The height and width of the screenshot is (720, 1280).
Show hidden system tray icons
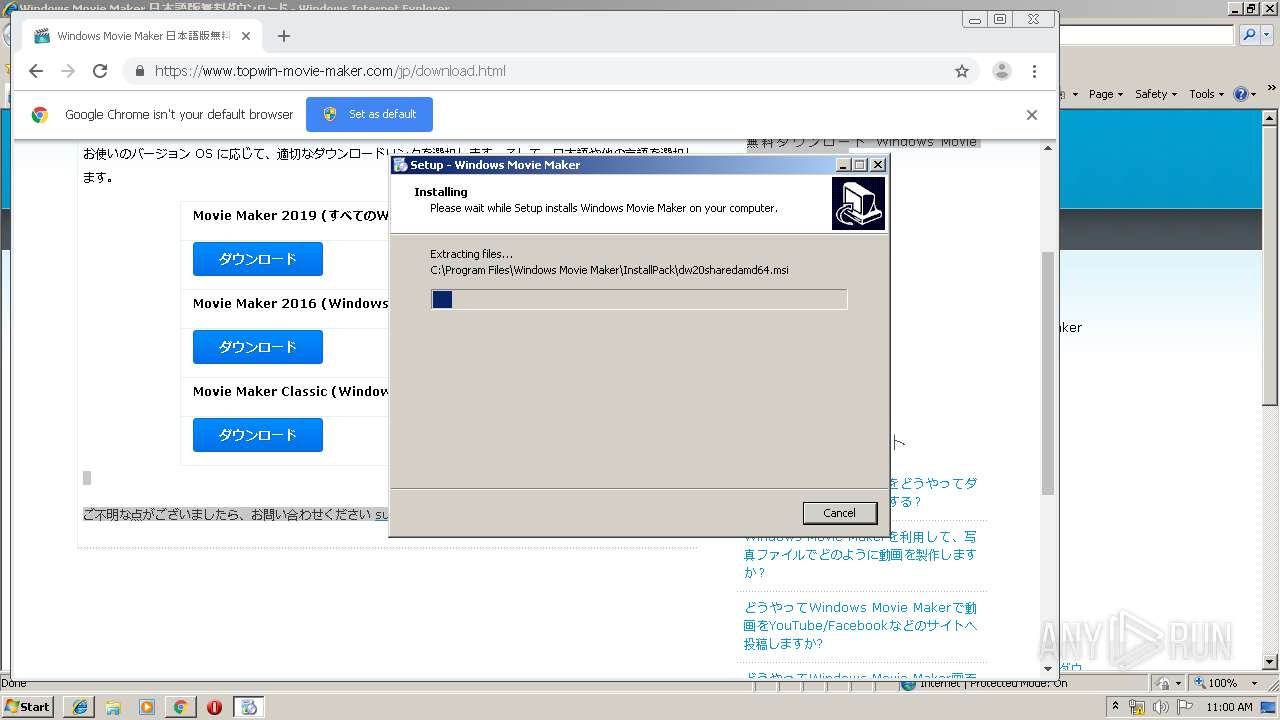[1116, 707]
